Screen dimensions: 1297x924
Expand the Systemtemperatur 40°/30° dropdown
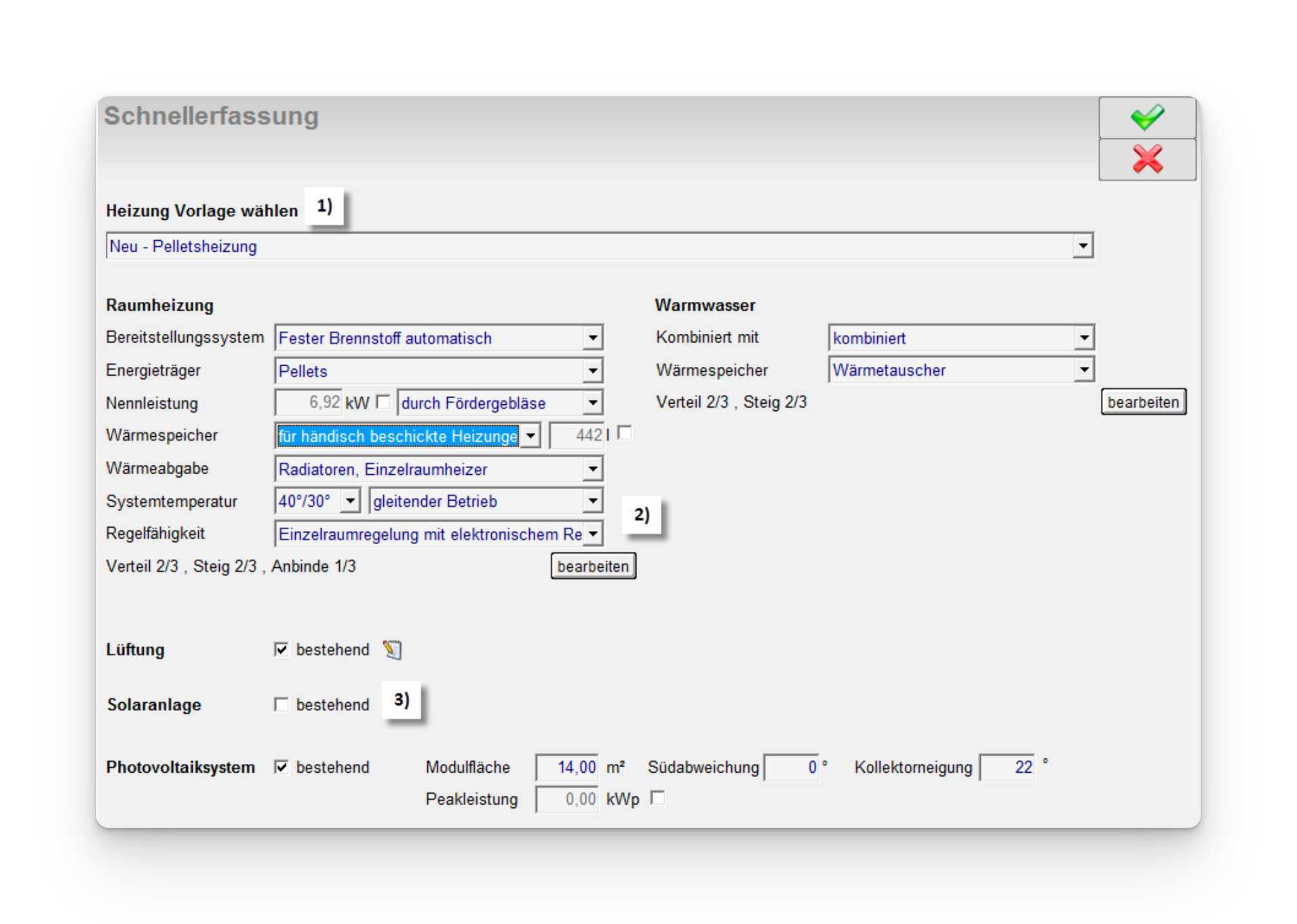click(350, 501)
